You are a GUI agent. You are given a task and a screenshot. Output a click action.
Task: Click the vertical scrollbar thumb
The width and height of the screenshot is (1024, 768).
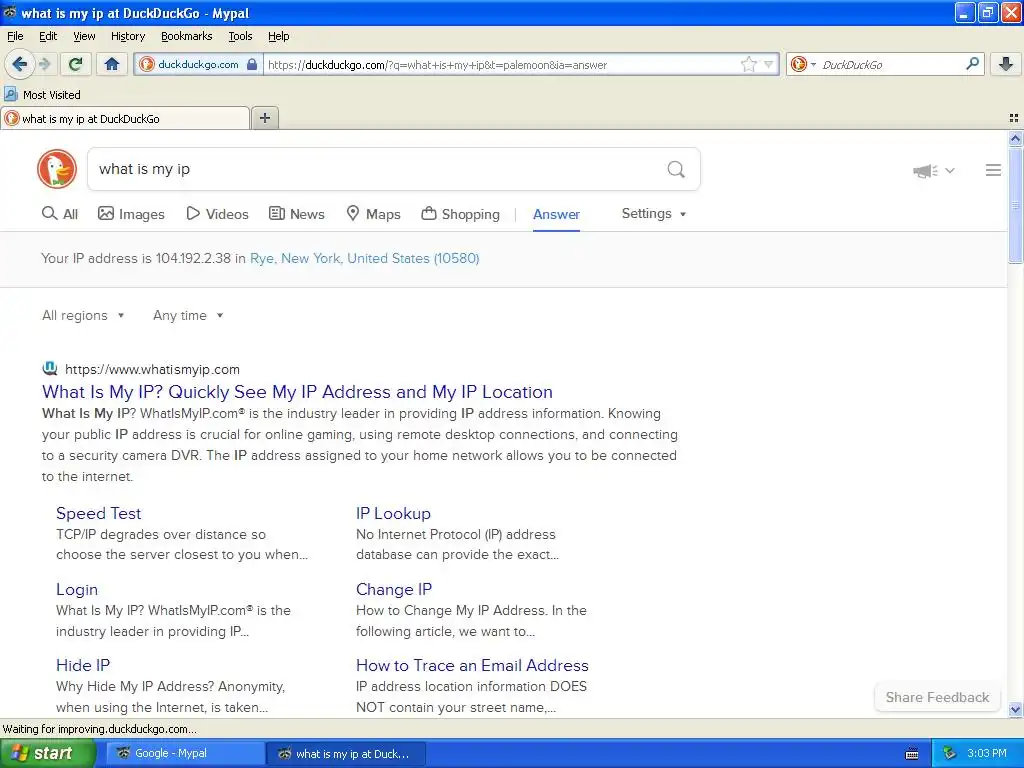pyautogui.click(x=1015, y=205)
